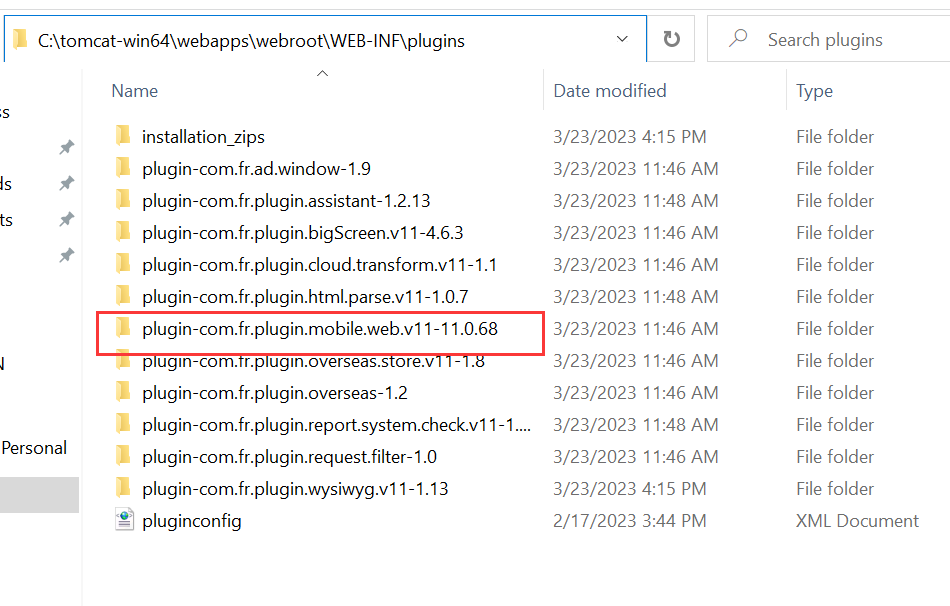Sort by the Type column header

tap(814, 91)
